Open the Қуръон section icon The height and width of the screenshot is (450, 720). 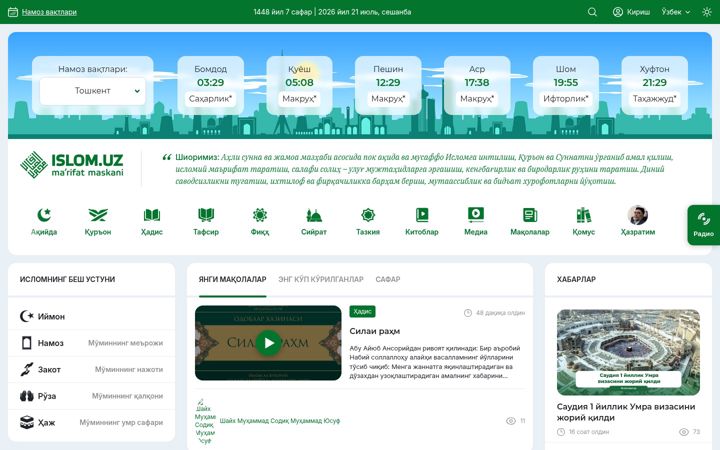tap(98, 215)
